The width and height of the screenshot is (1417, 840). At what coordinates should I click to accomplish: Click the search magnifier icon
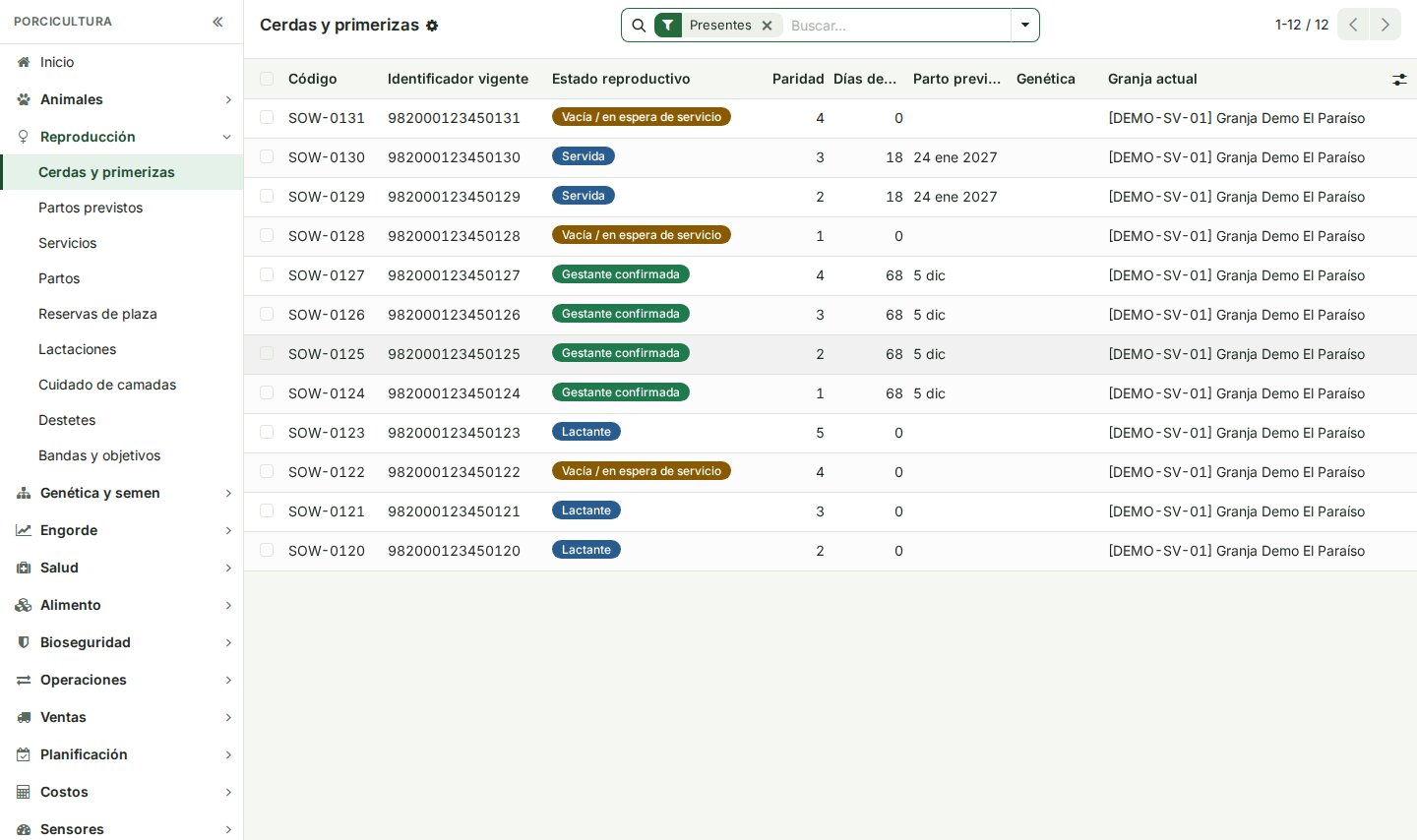pos(639,26)
